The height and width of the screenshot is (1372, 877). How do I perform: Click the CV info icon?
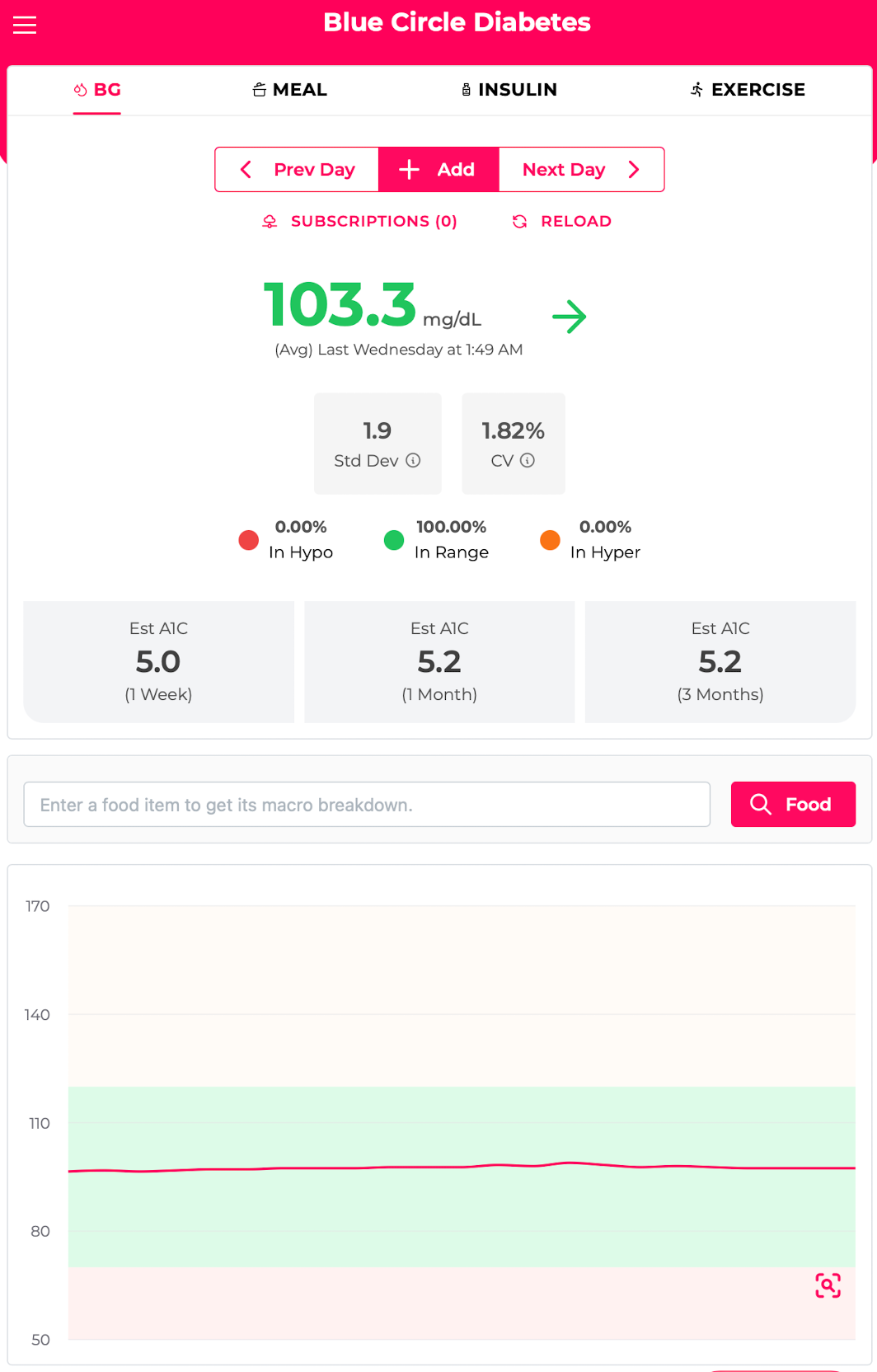(x=528, y=460)
